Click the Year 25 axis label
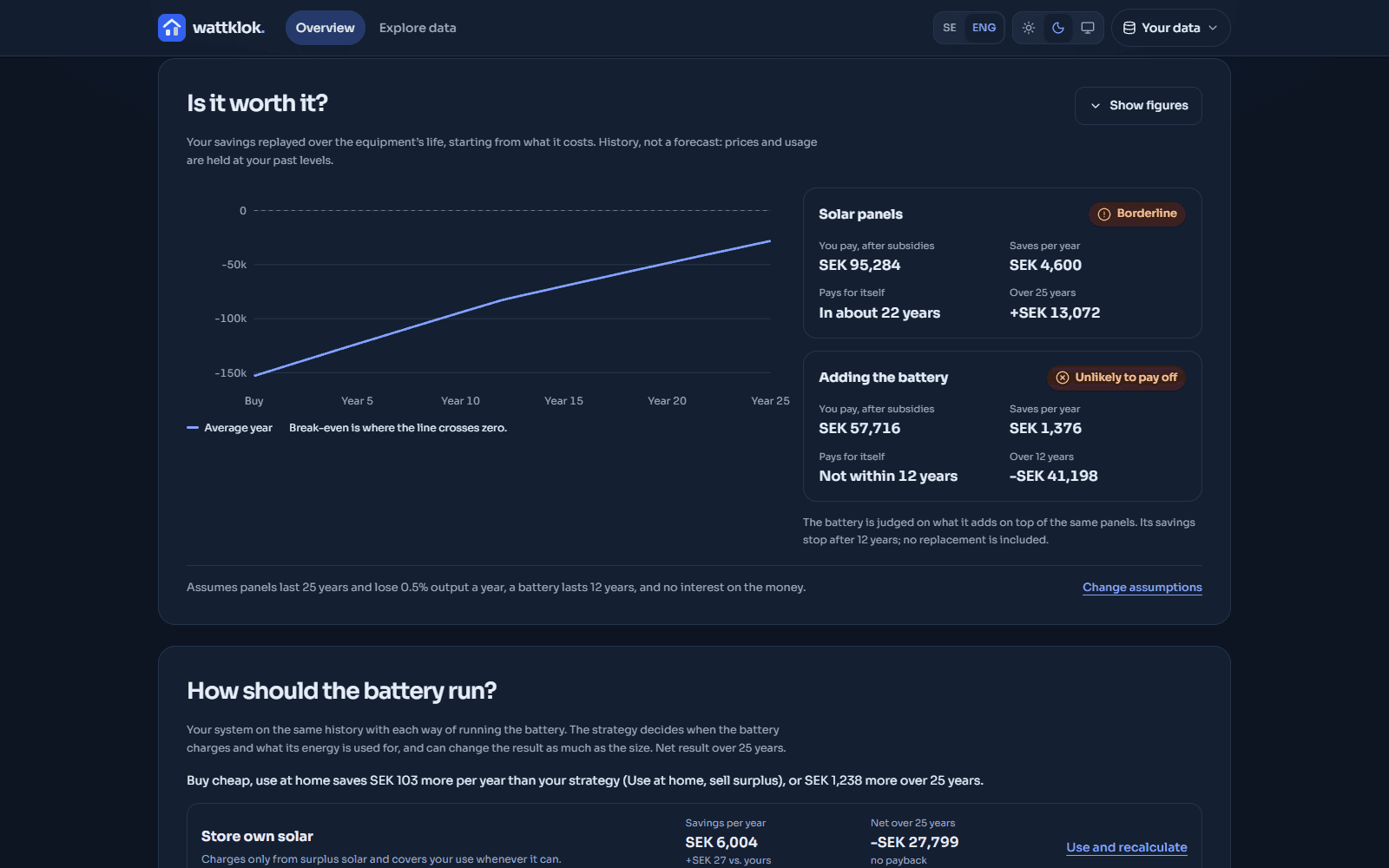 pyautogui.click(x=770, y=401)
